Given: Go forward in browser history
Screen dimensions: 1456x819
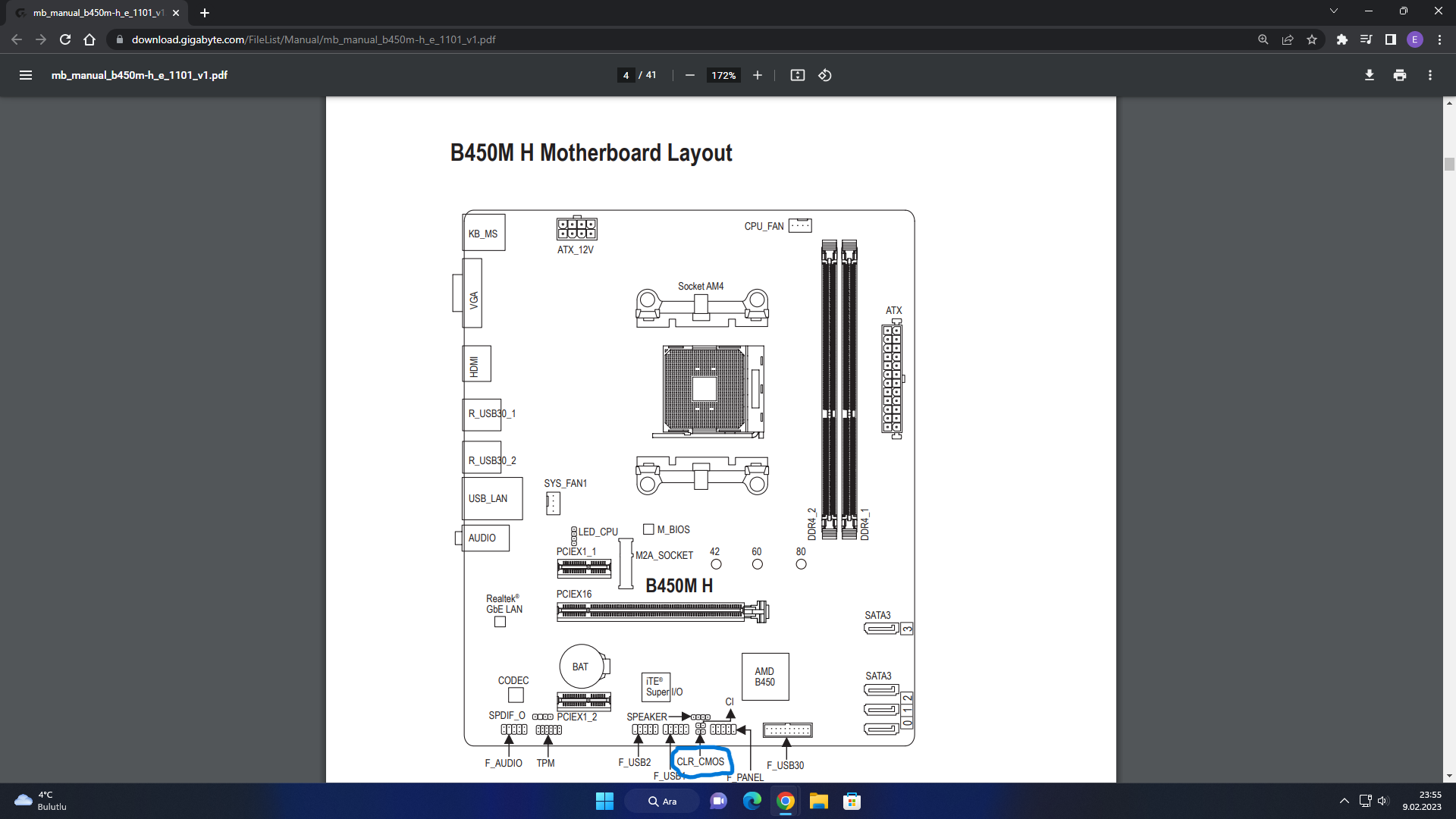Looking at the screenshot, I should [41, 39].
